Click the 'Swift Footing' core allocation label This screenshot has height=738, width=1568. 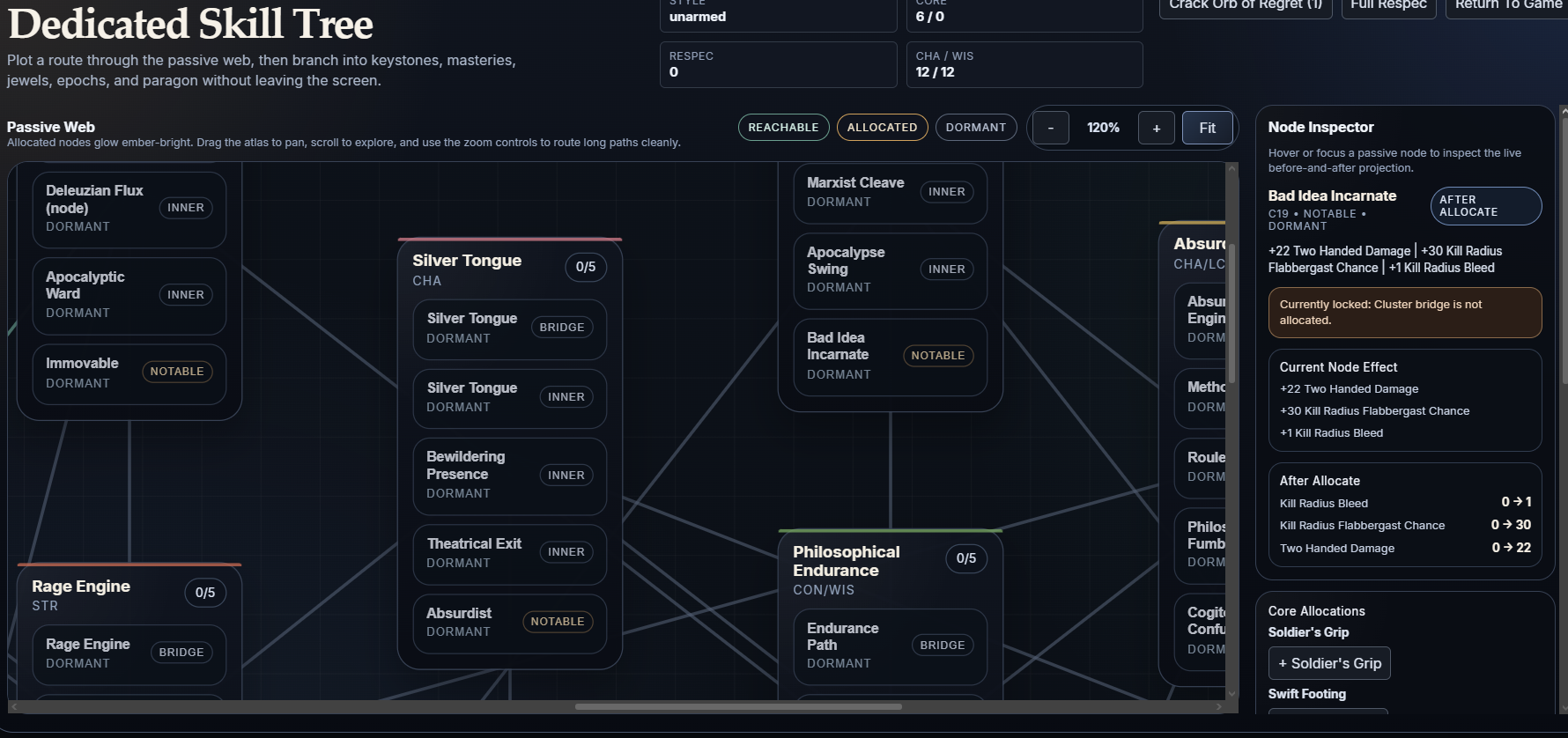click(x=1306, y=694)
